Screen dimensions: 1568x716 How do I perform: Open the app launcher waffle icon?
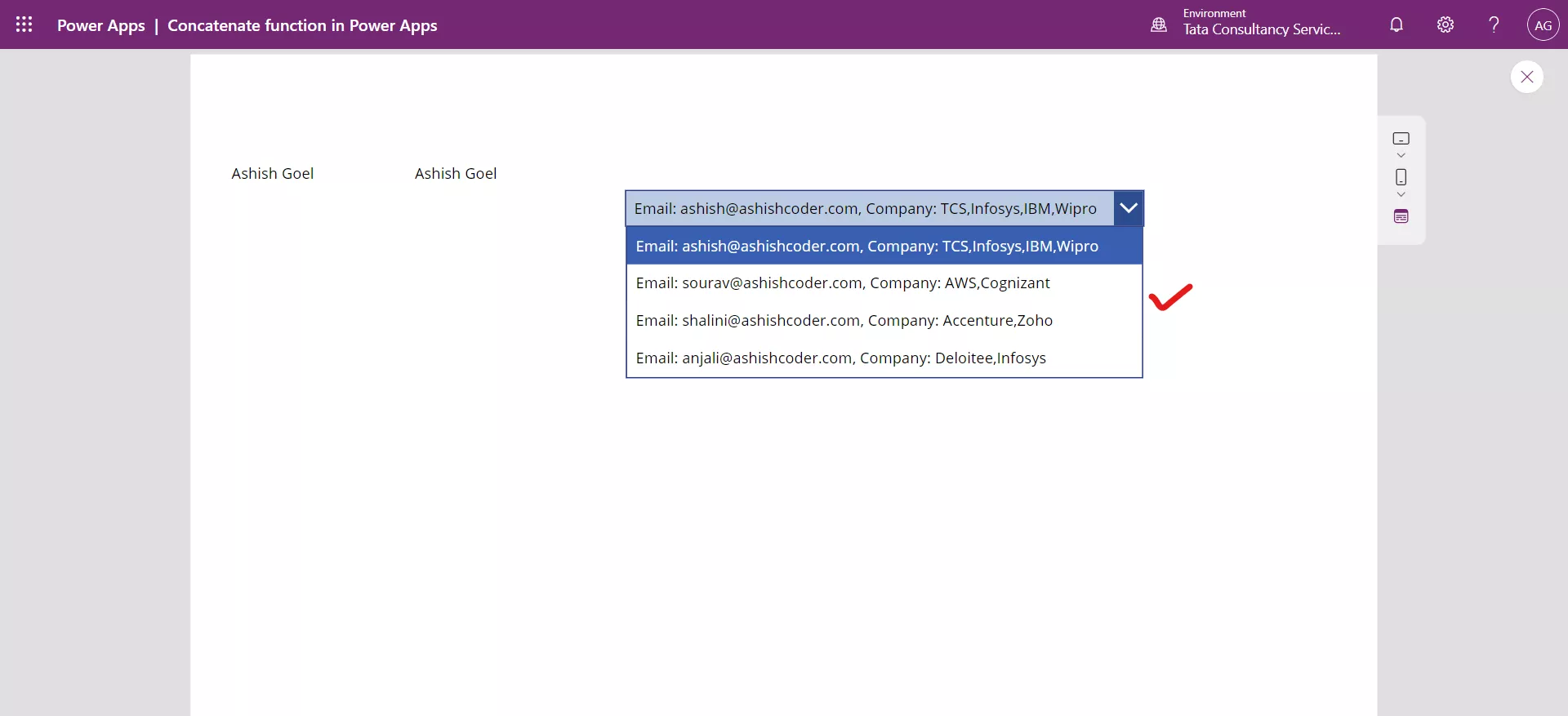pyautogui.click(x=24, y=24)
